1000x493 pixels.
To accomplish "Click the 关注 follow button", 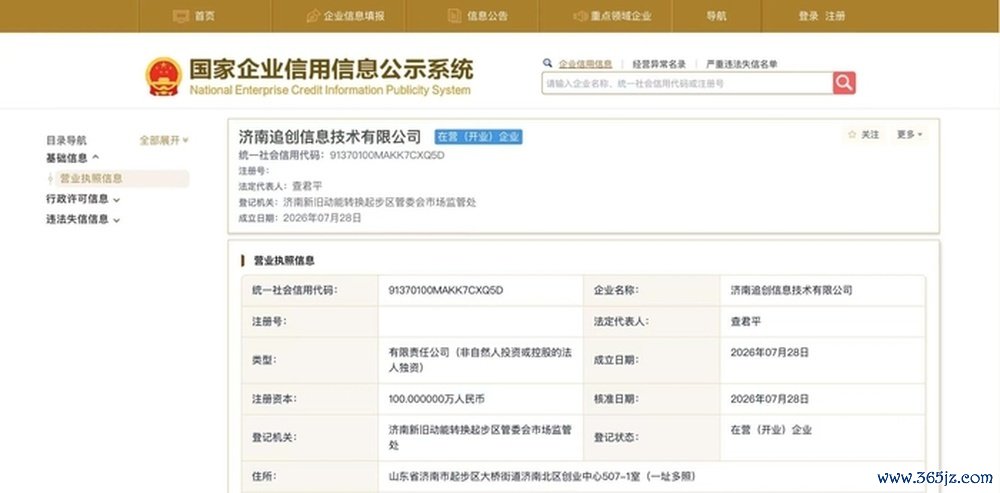I will 864,135.
